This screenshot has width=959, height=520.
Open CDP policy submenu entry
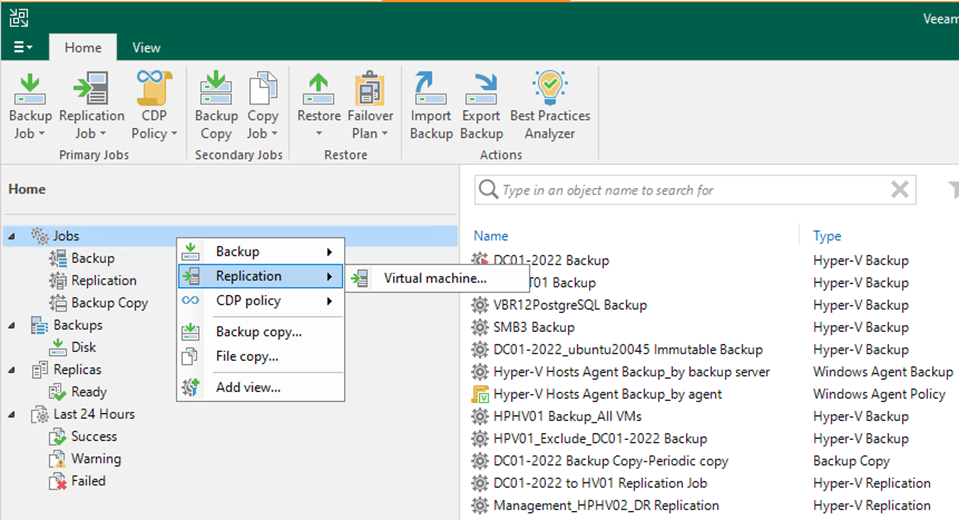261,300
